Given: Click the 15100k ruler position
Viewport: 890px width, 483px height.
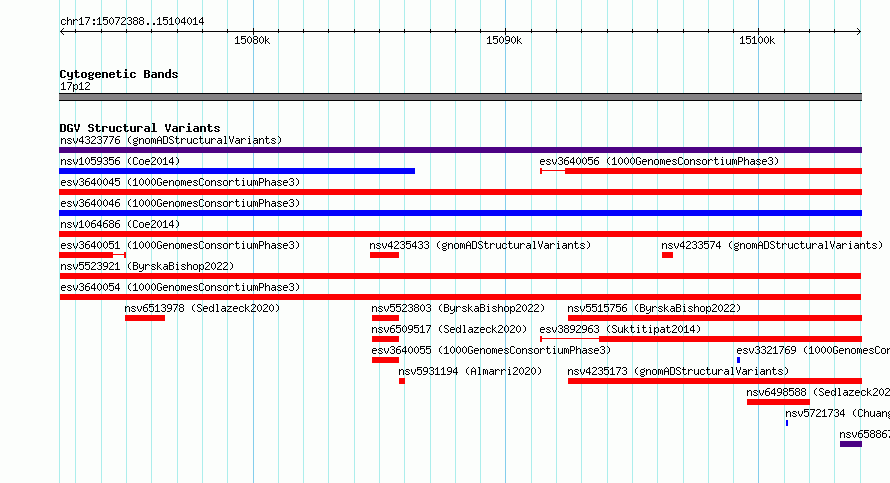Looking at the screenshot, I should tap(757, 40).
